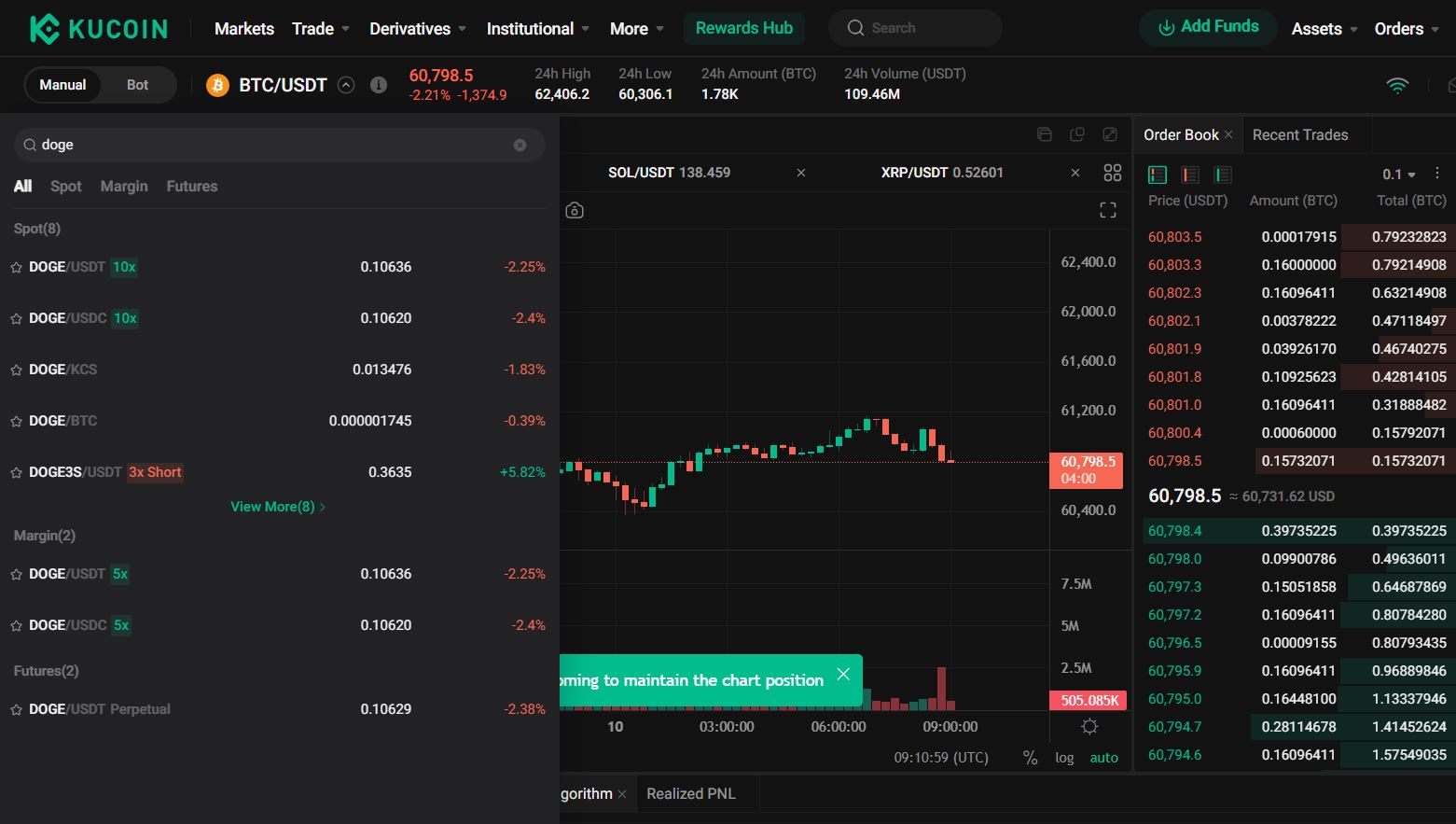Open the Institutional dropdown menu
The height and width of the screenshot is (824, 1456).
[538, 29]
